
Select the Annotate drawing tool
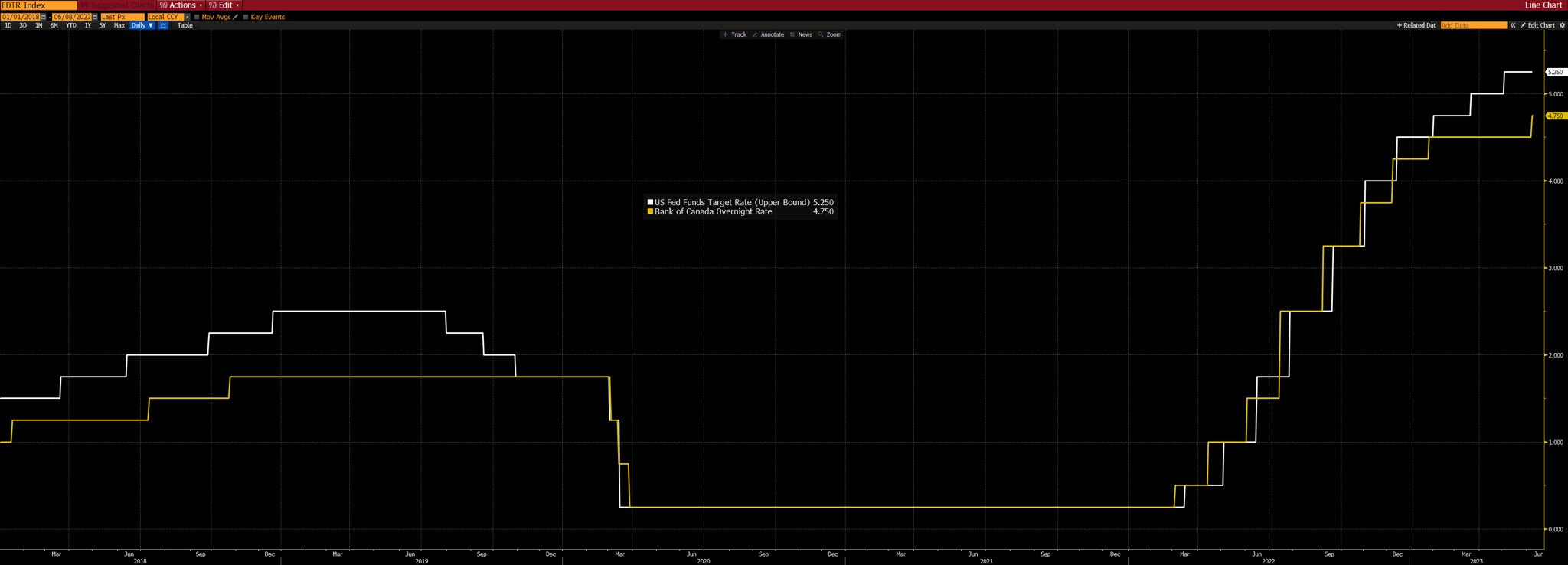point(768,34)
